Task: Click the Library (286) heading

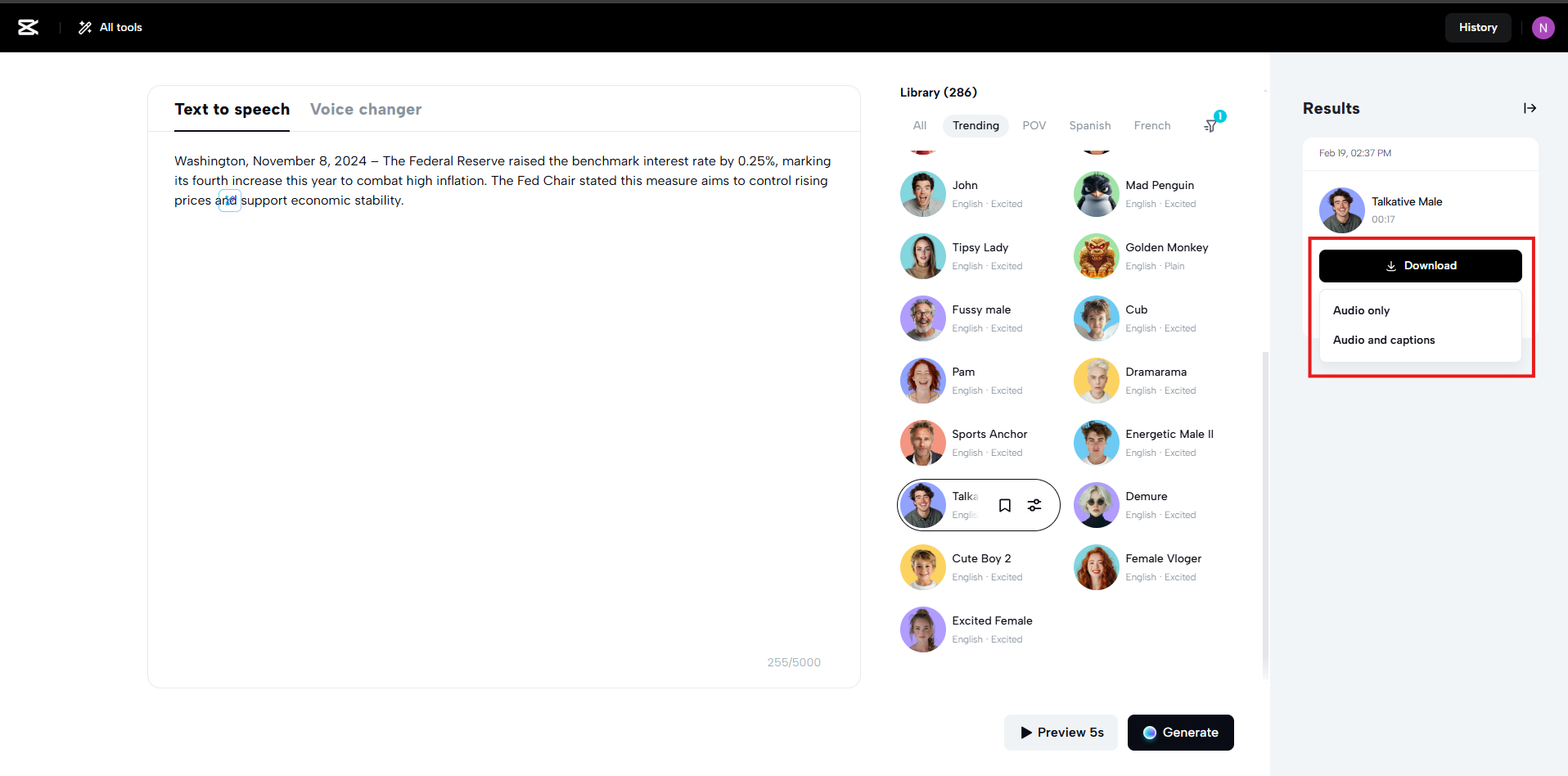Action: [x=939, y=92]
